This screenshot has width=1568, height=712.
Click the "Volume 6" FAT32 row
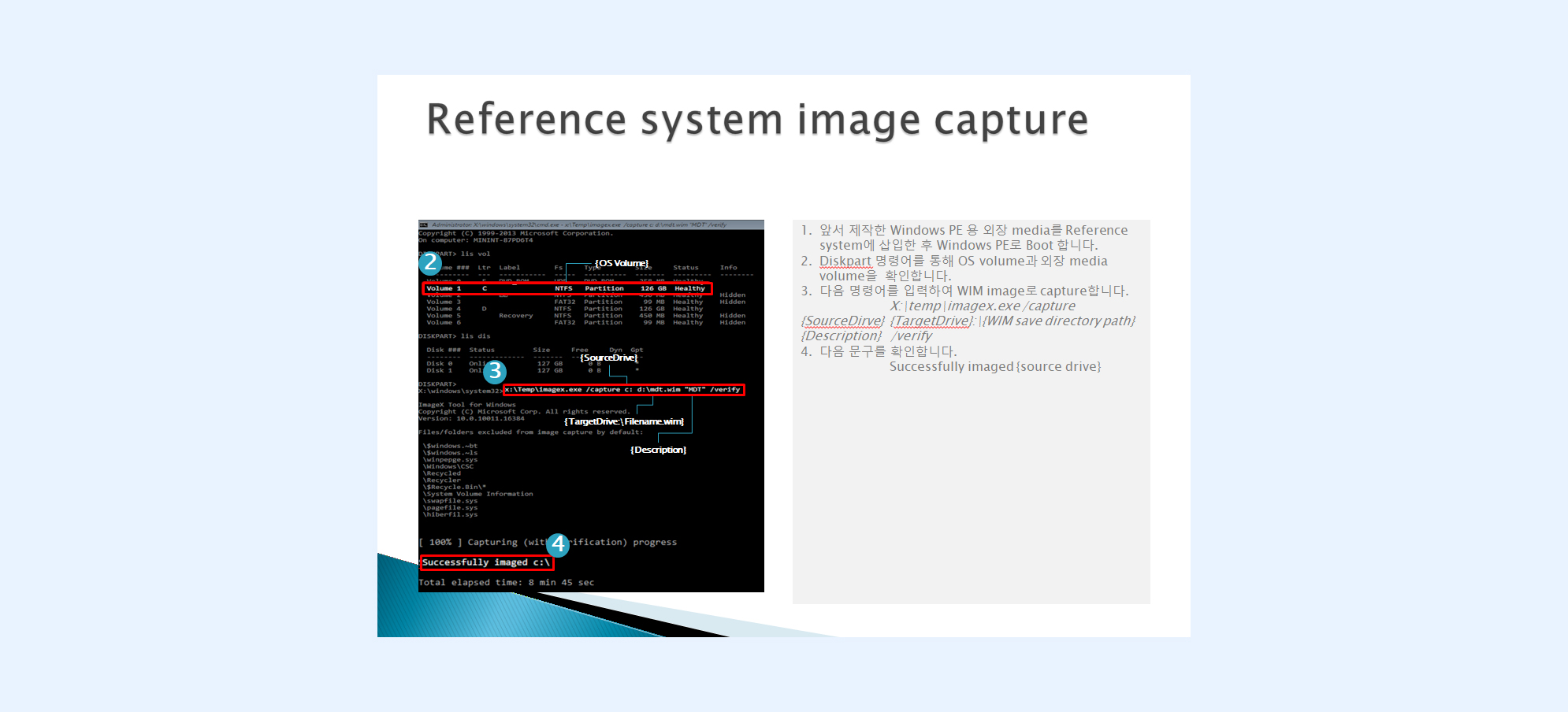coord(585,322)
